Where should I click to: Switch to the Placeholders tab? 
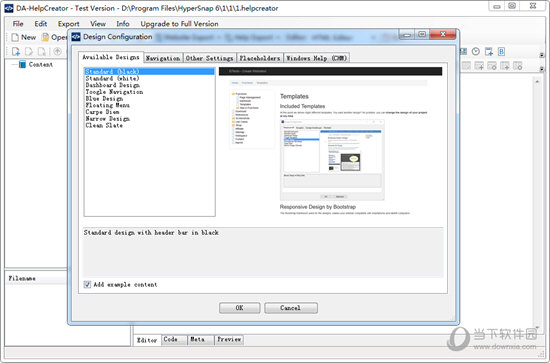pos(260,58)
